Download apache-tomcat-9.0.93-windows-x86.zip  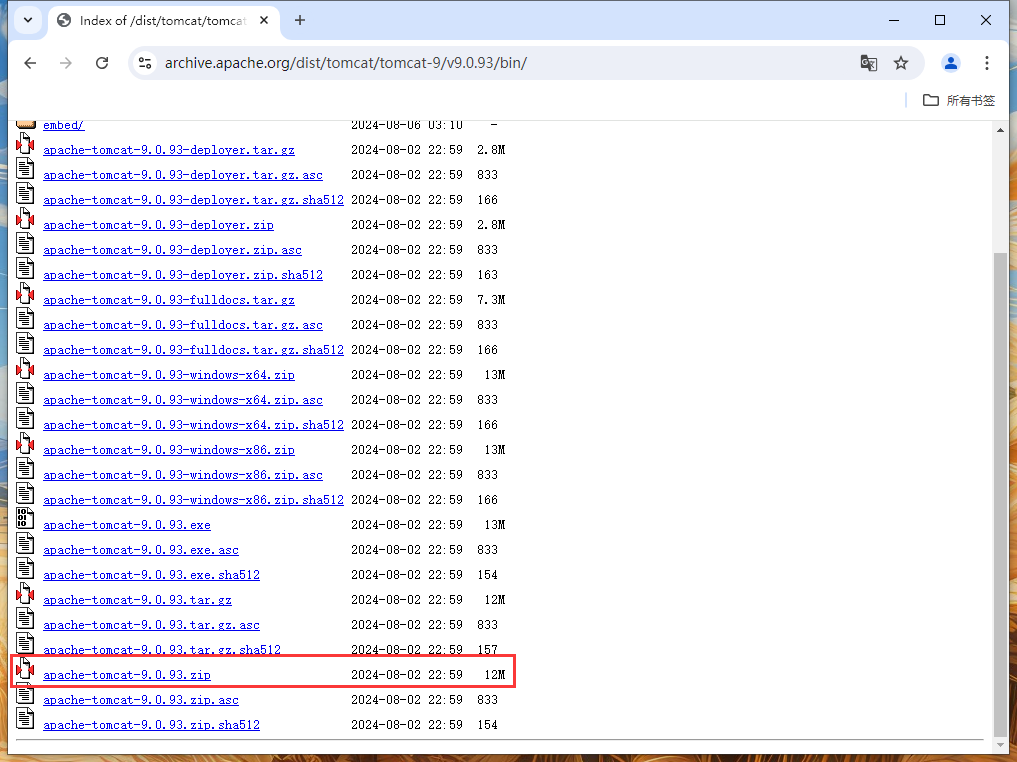[169, 450]
